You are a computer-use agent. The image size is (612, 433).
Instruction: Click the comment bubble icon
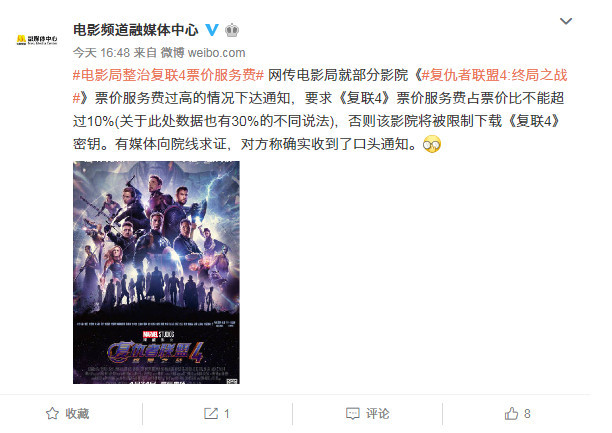[352, 414]
